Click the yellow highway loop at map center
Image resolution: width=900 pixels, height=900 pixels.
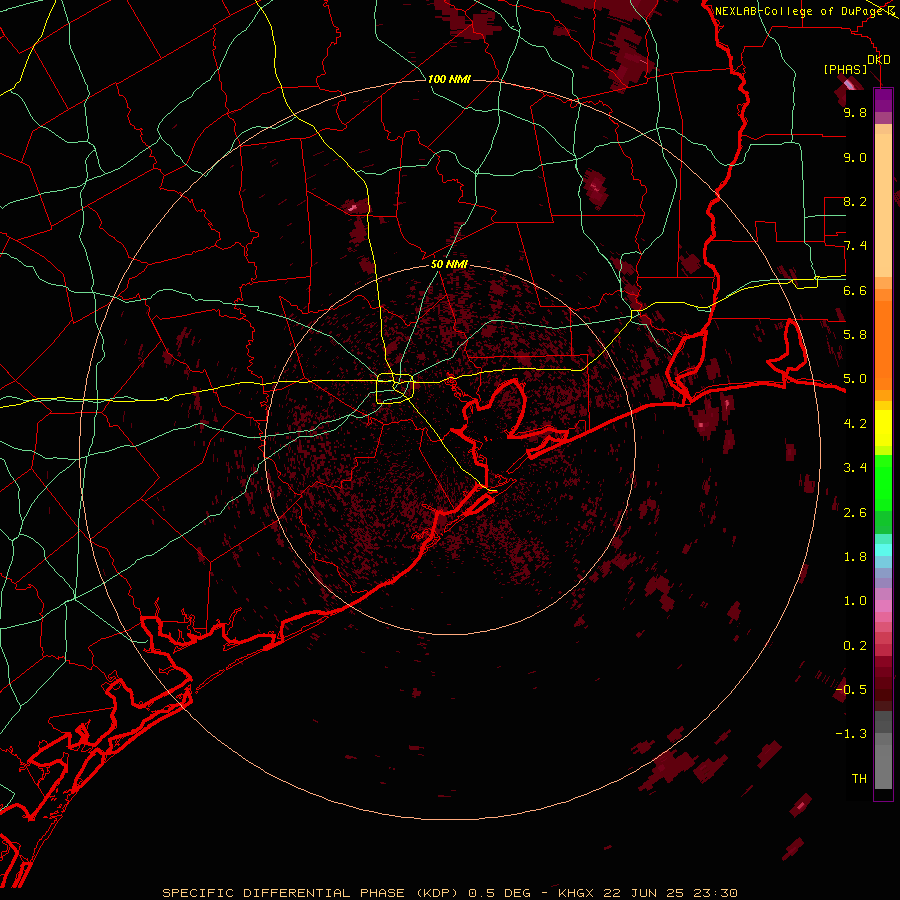pyautogui.click(x=394, y=389)
